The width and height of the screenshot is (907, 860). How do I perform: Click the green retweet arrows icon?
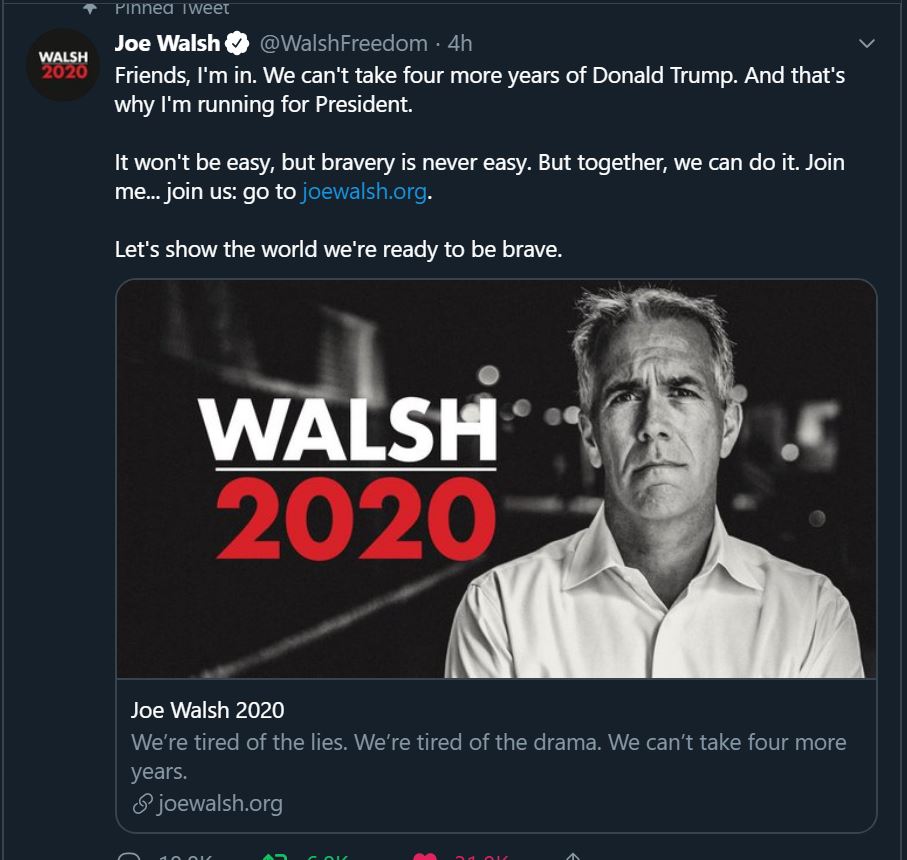[x=276, y=856]
